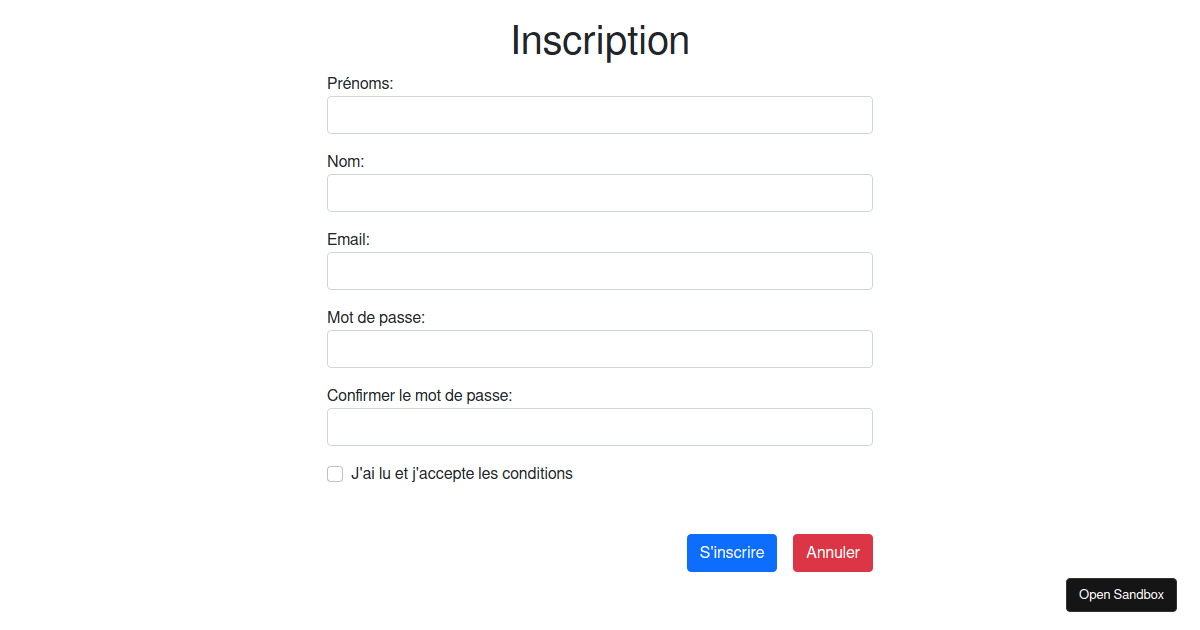
Task: Click the Mot de passe label
Action: click(375, 317)
